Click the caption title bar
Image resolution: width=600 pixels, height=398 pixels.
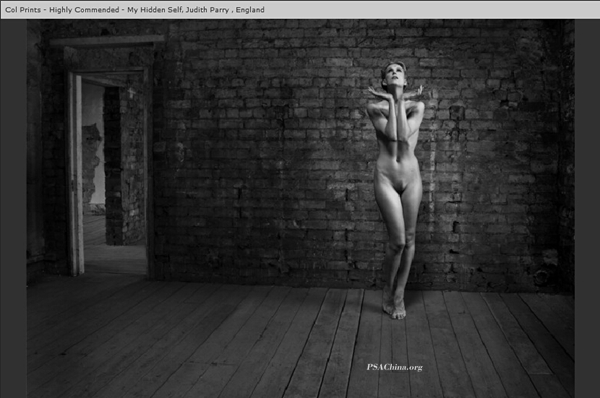click(x=300, y=10)
